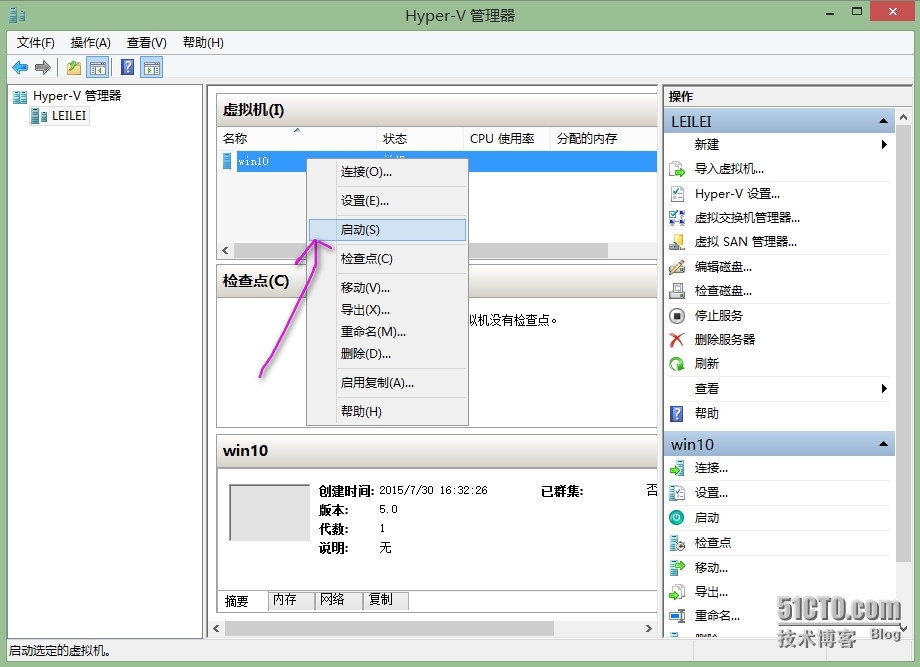Toggle the action pane toolbar icon
Screen dimensions: 920x667
(x=152, y=67)
